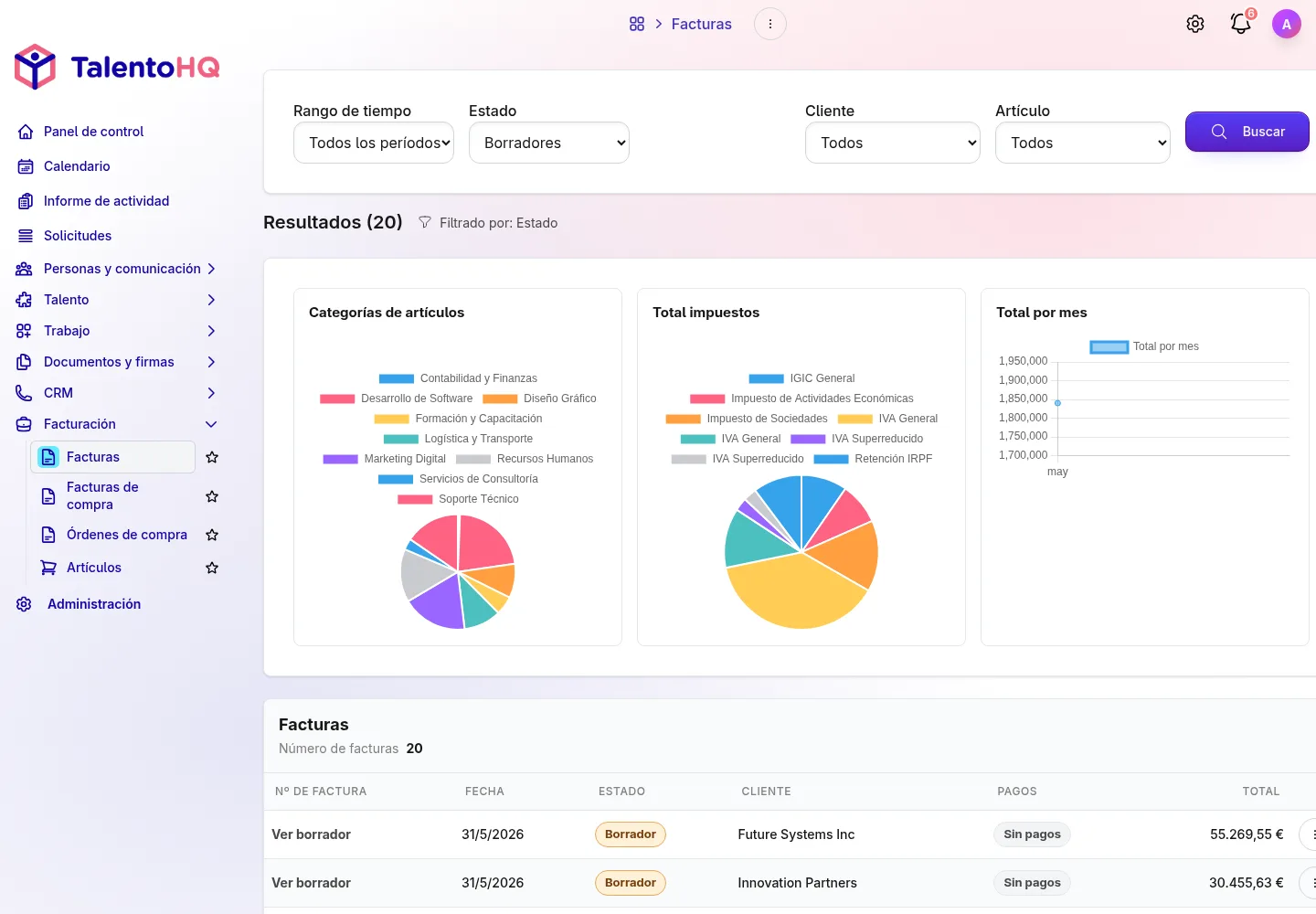
Task: Click the apps grid breadcrumb icon
Action: click(x=637, y=24)
